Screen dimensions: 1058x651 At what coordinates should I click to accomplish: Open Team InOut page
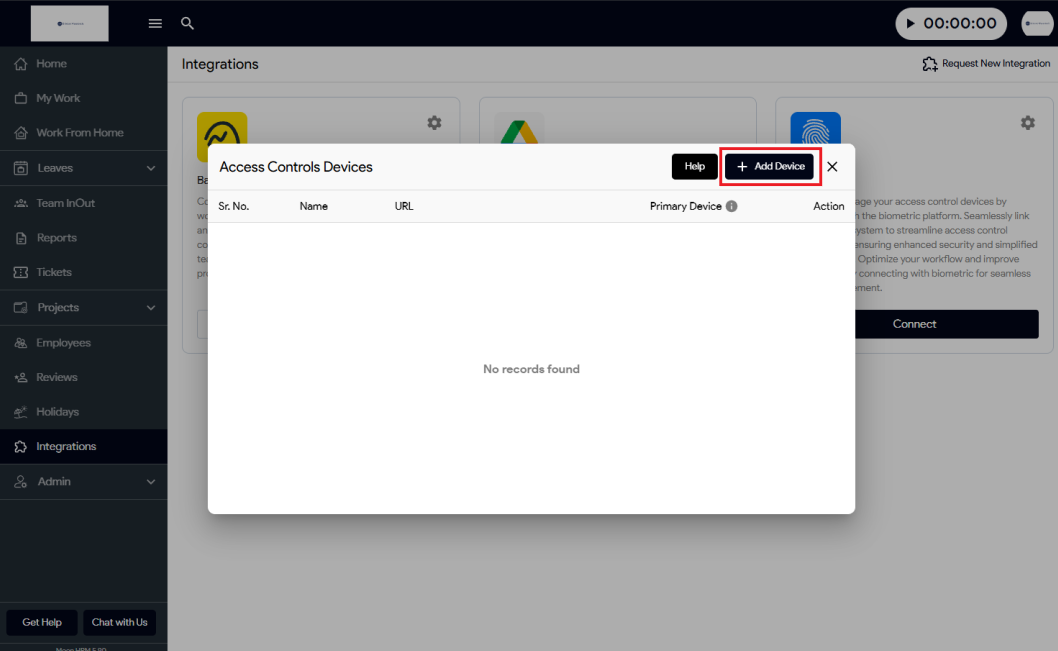pos(65,203)
